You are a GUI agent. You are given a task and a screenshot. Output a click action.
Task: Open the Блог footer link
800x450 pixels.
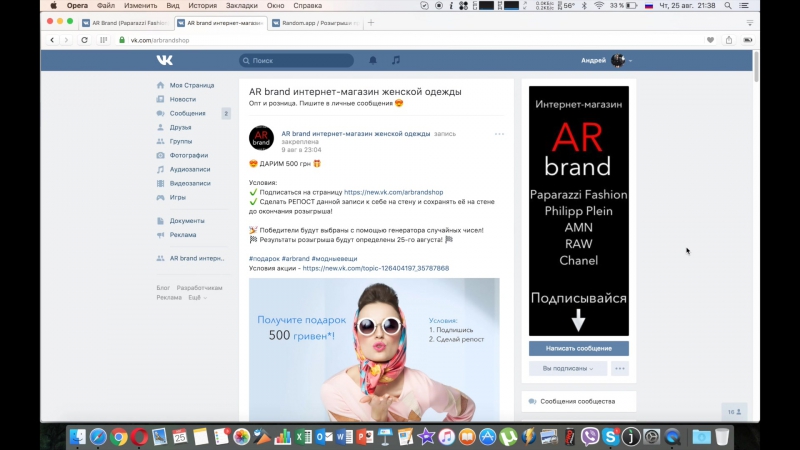click(163, 288)
